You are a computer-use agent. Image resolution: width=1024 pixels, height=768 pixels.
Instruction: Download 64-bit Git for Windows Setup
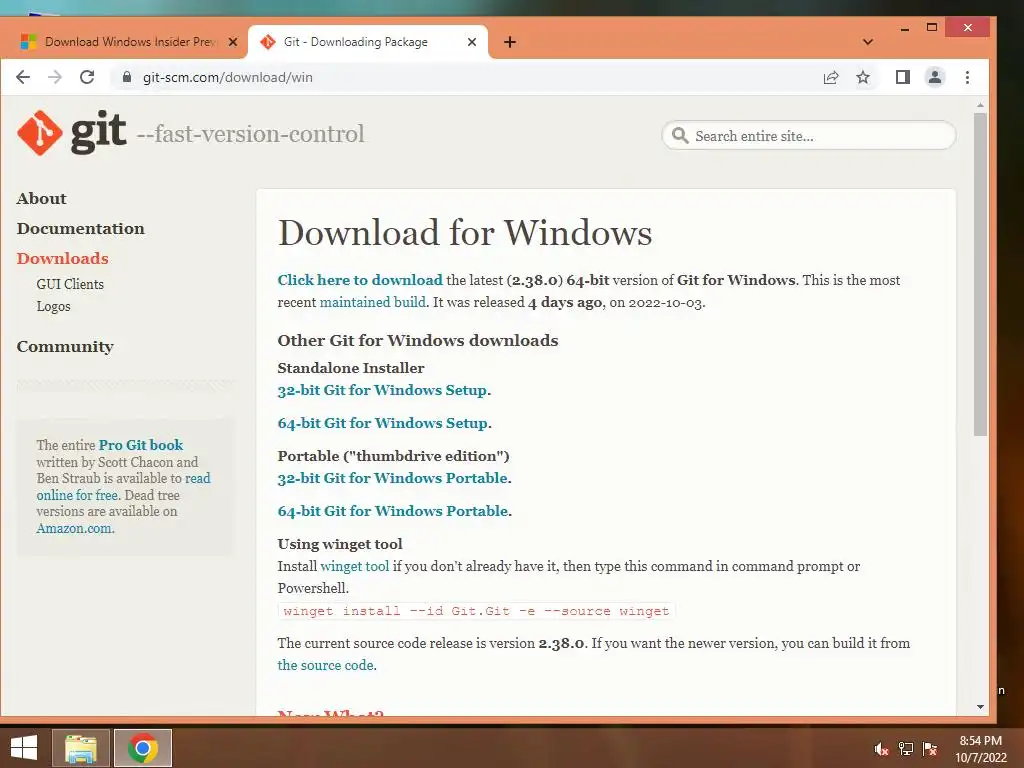(x=382, y=423)
